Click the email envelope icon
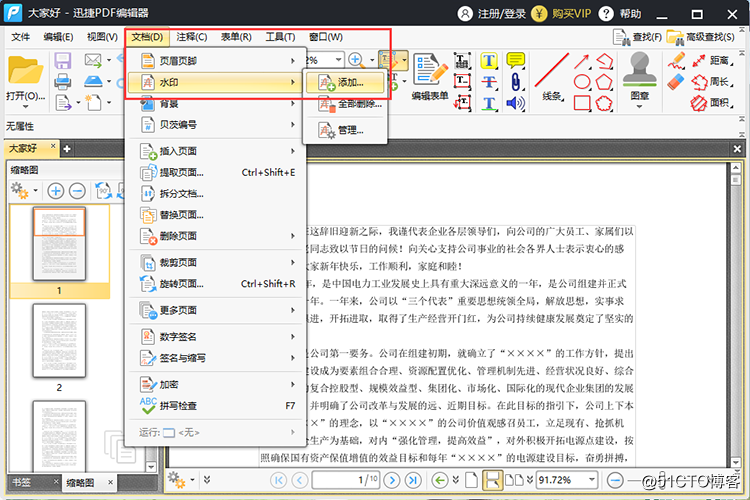Image resolution: width=750 pixels, height=500 pixels. 93,60
